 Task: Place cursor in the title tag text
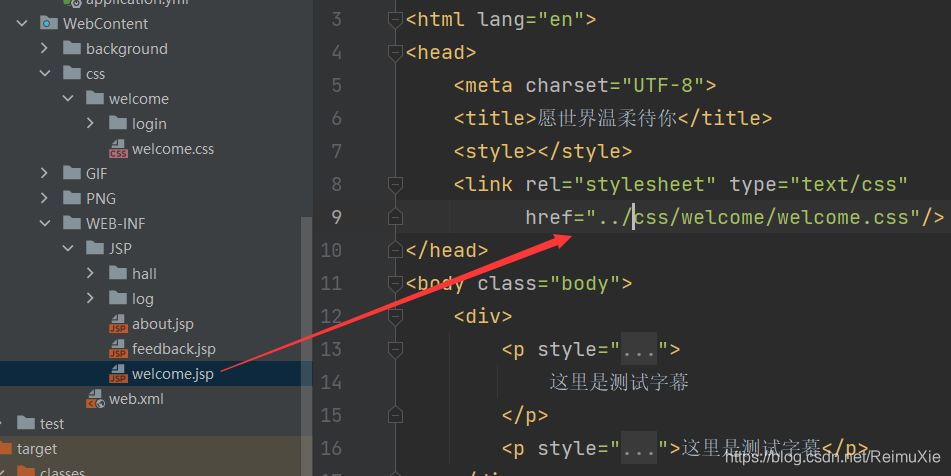pos(607,118)
